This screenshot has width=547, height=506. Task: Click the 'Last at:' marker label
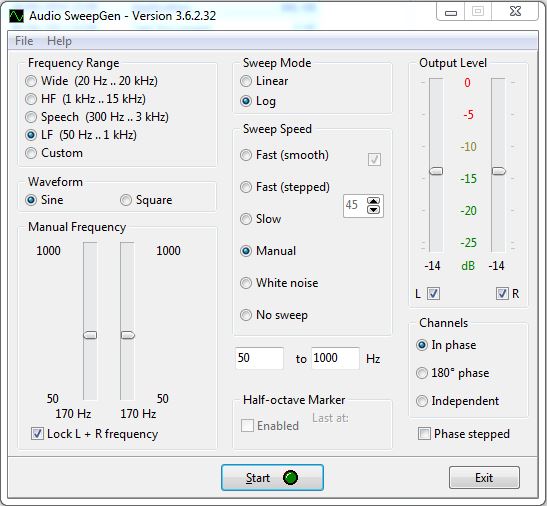(x=330, y=418)
